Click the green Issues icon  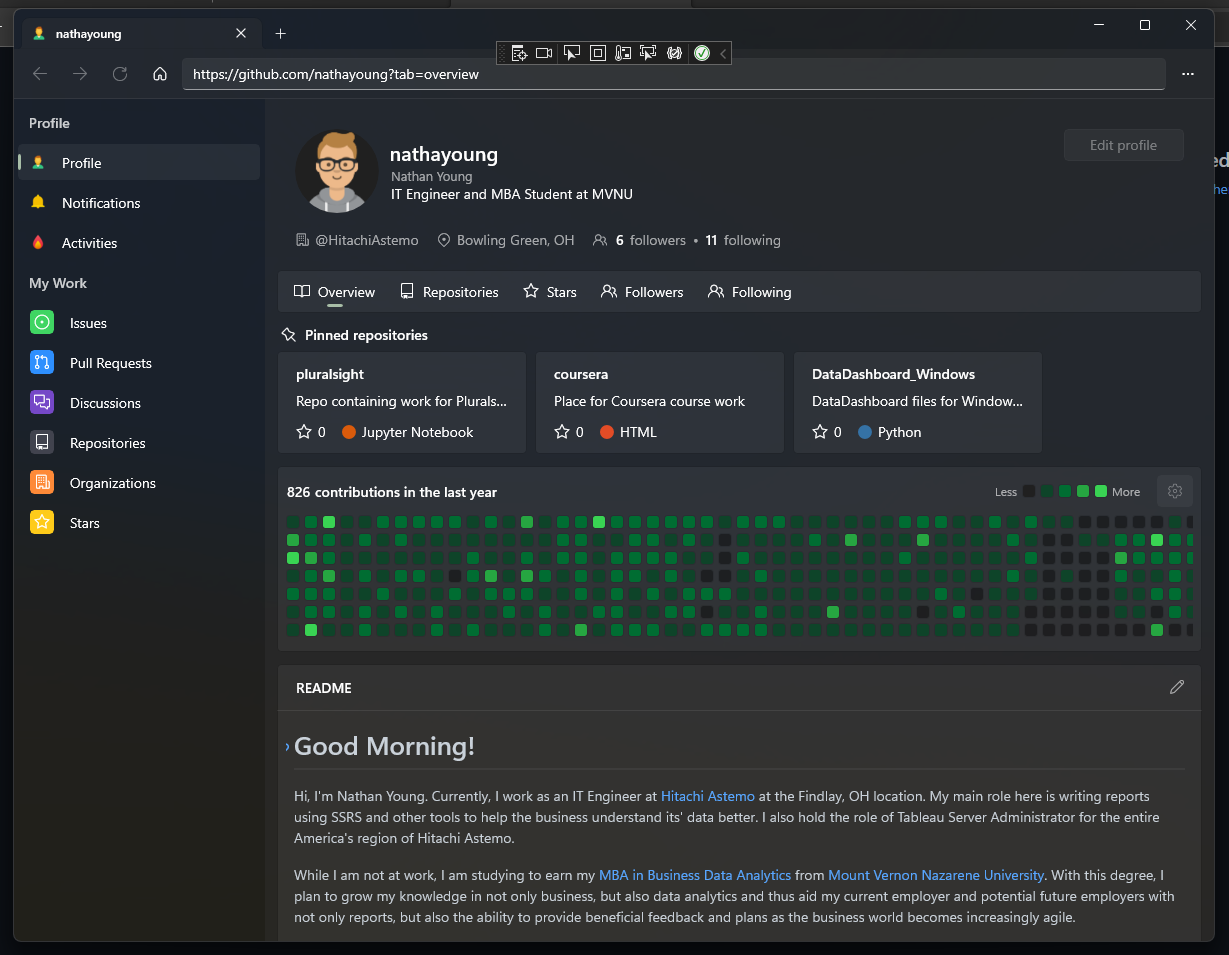click(42, 322)
